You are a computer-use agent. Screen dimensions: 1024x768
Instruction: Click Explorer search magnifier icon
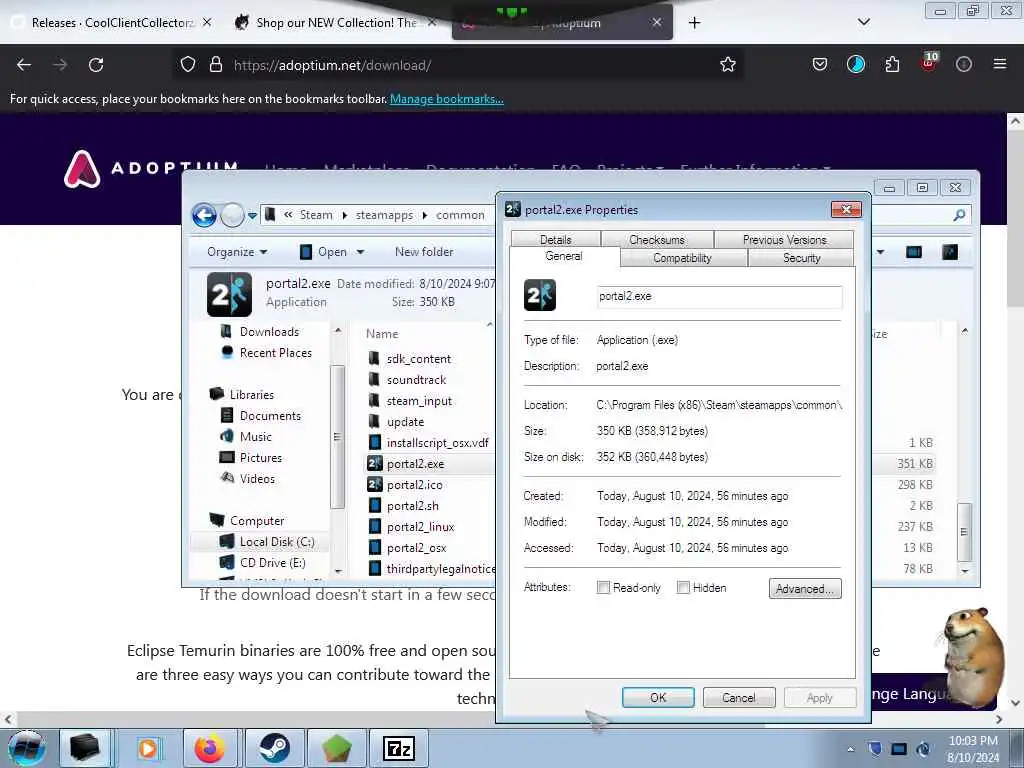pos(959,215)
